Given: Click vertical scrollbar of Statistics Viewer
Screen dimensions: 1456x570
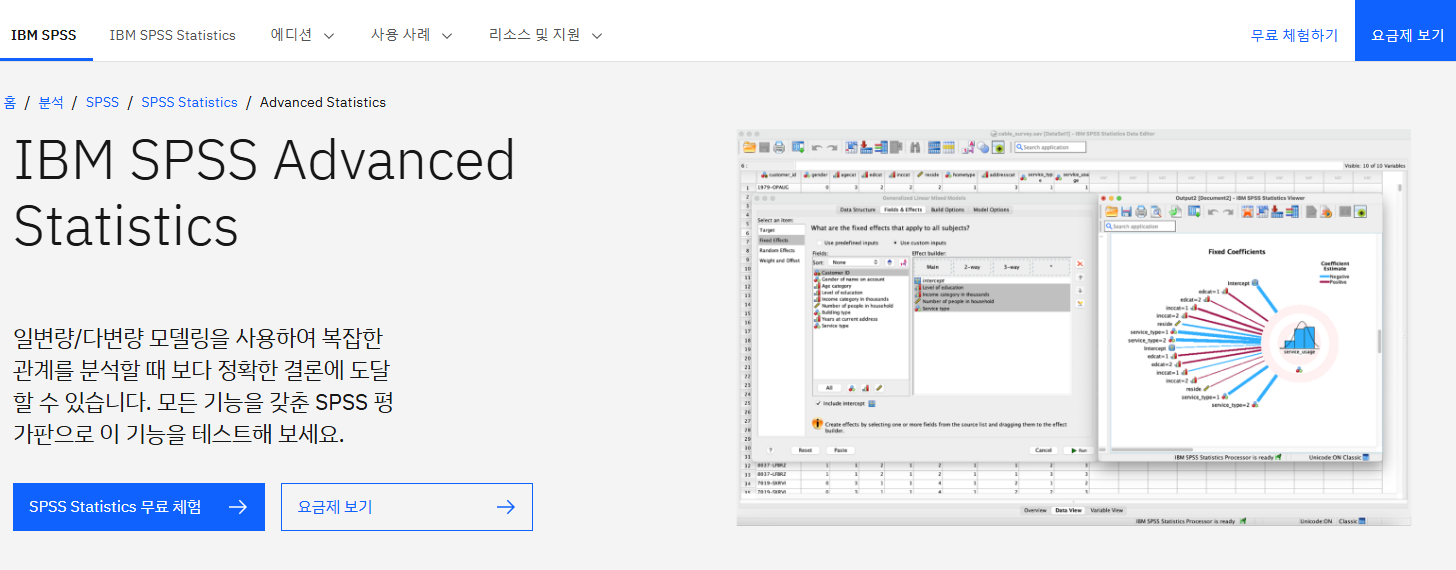Looking at the screenshot, I should coord(1378,340).
